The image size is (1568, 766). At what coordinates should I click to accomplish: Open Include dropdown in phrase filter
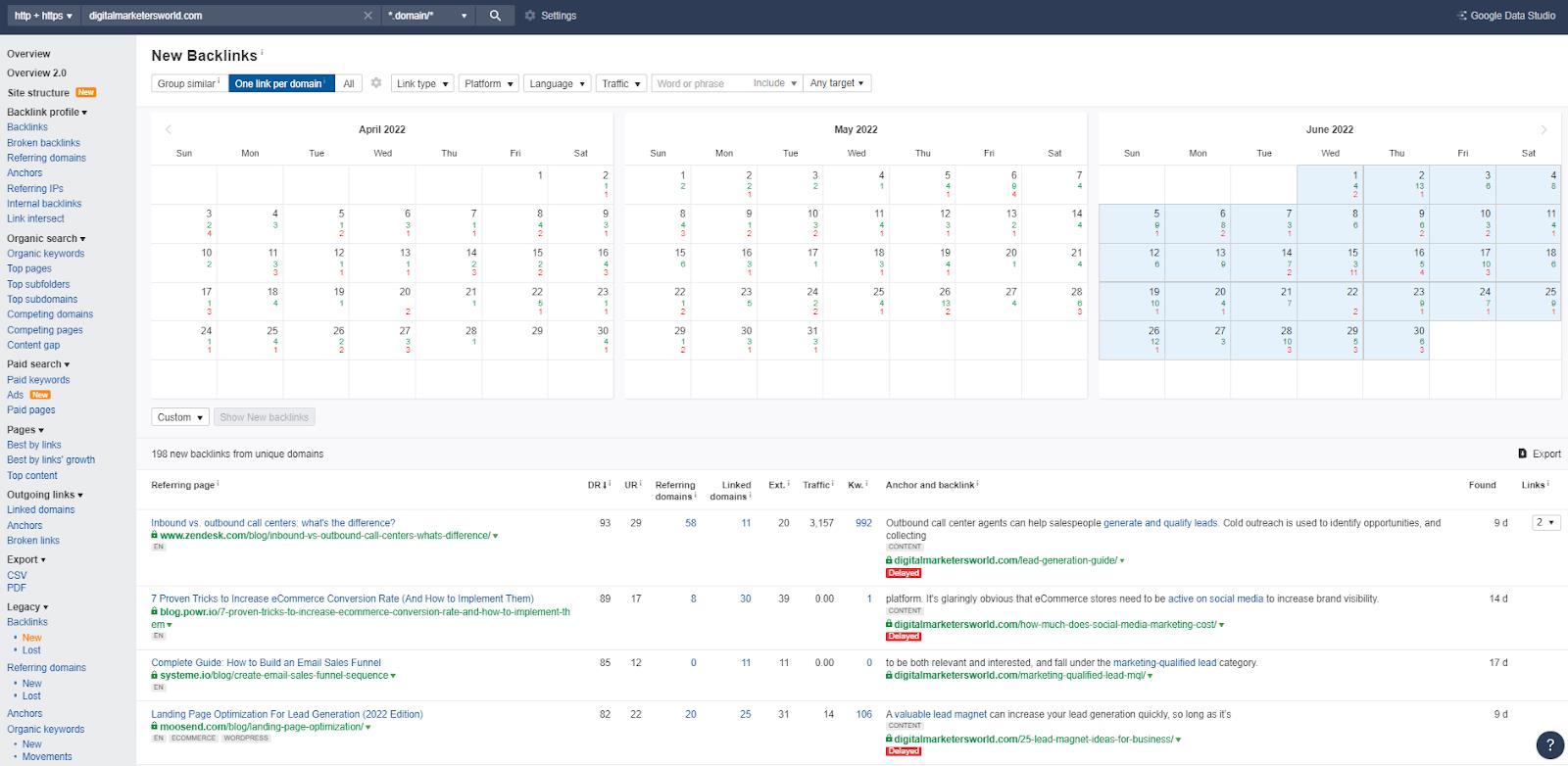(775, 83)
